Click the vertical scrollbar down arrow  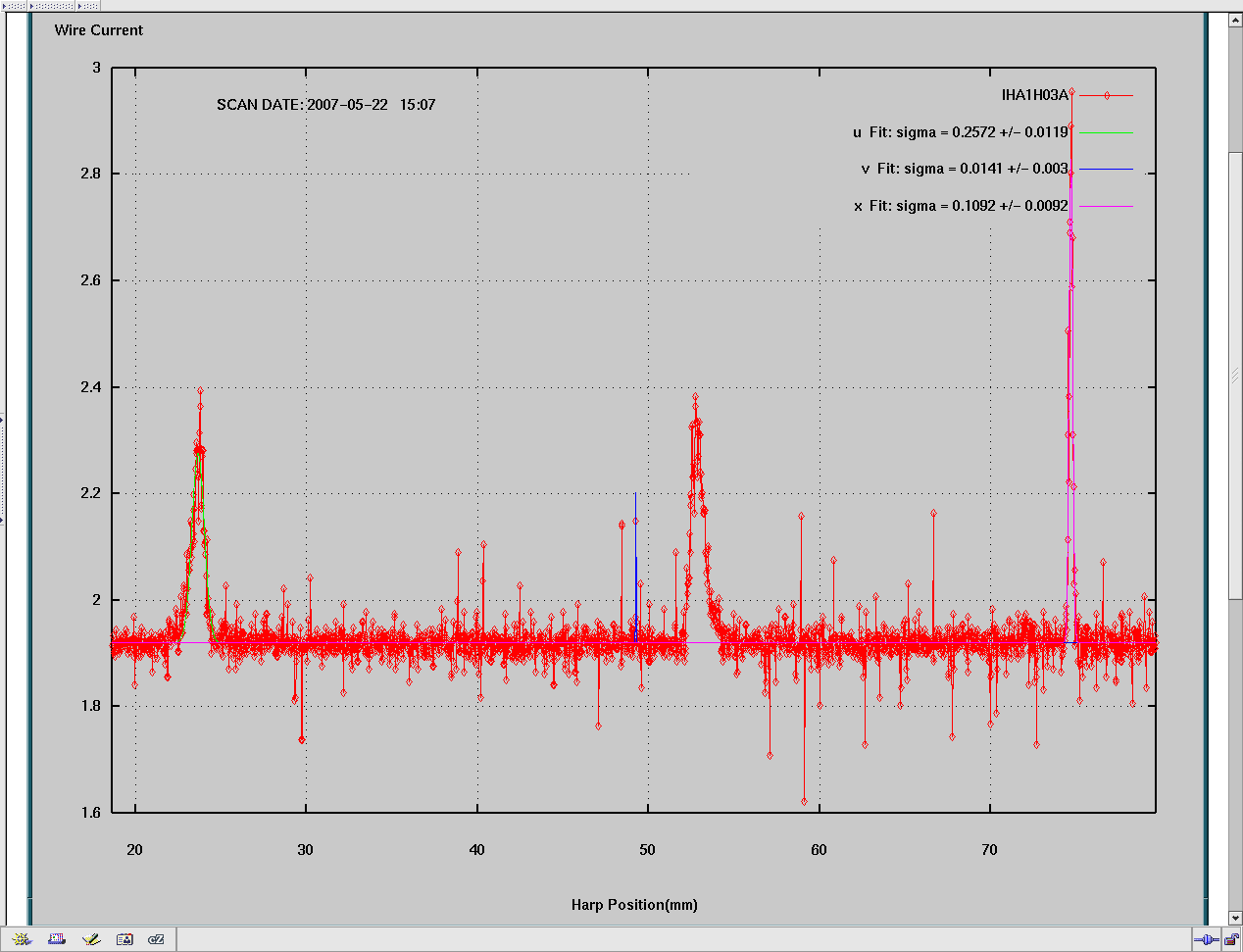point(1235,918)
